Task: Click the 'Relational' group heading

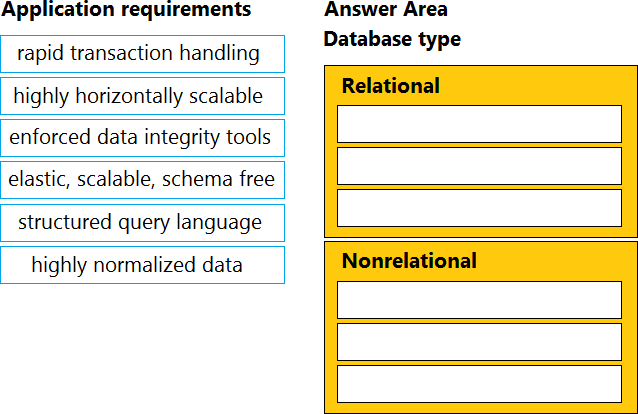Action: tap(391, 86)
